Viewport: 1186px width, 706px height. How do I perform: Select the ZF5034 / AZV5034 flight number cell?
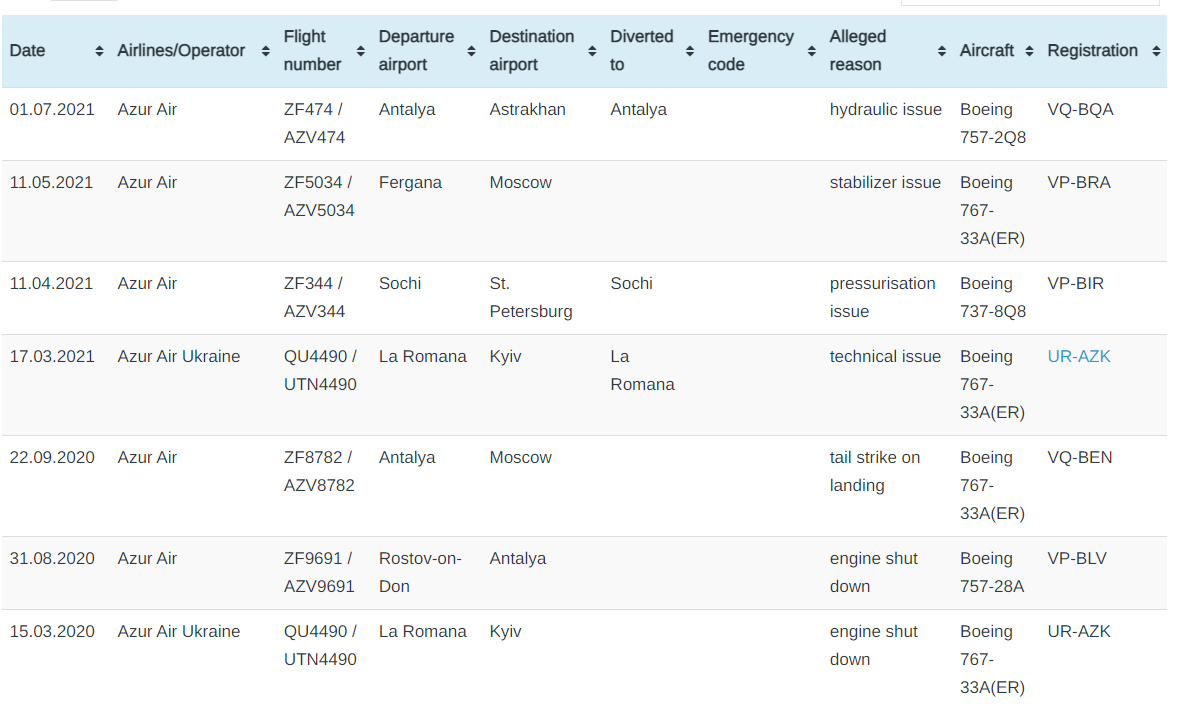coord(319,197)
